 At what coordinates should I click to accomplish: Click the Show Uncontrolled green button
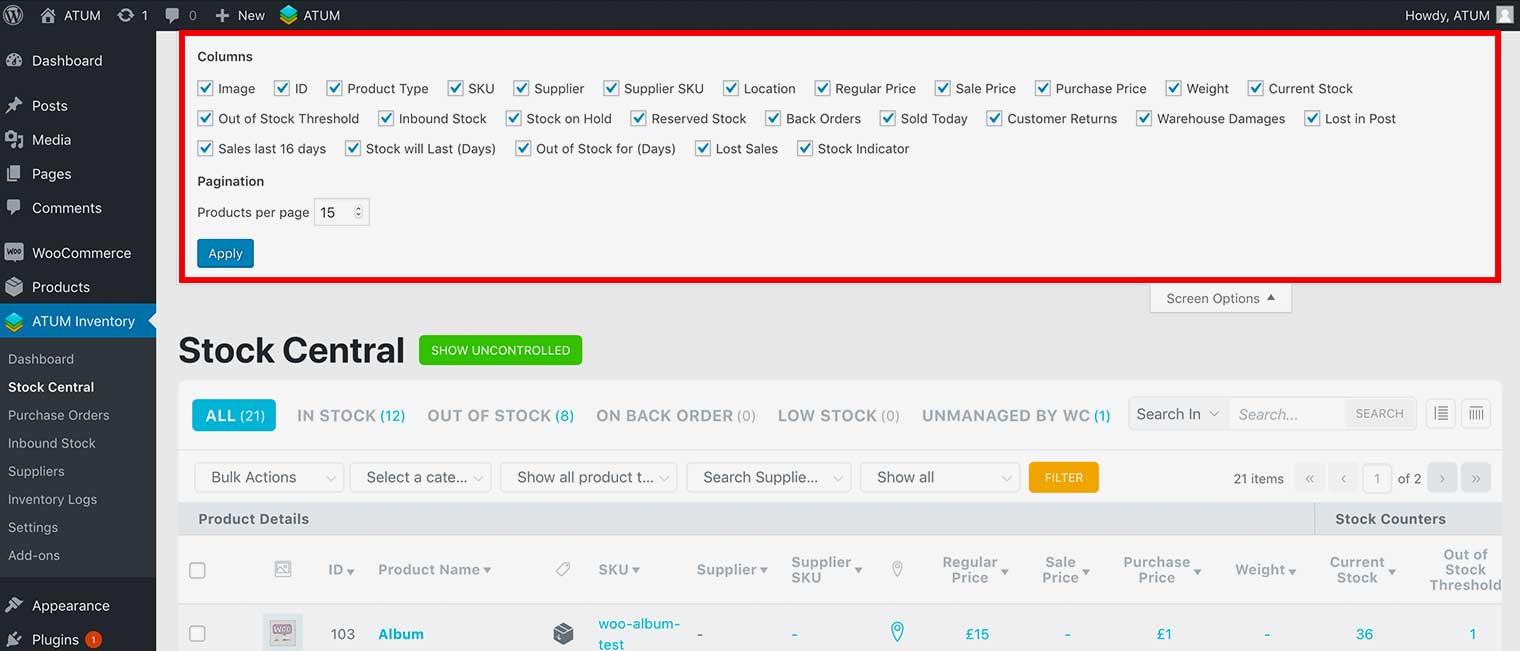point(500,350)
